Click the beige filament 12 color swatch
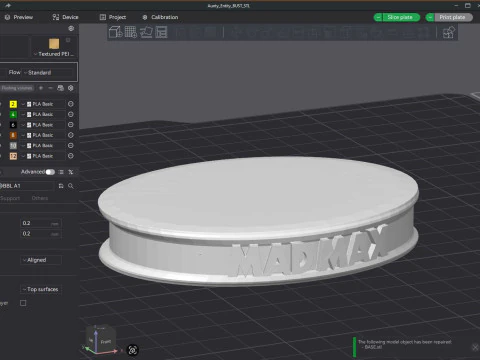This screenshot has width=480, height=360. [13, 156]
